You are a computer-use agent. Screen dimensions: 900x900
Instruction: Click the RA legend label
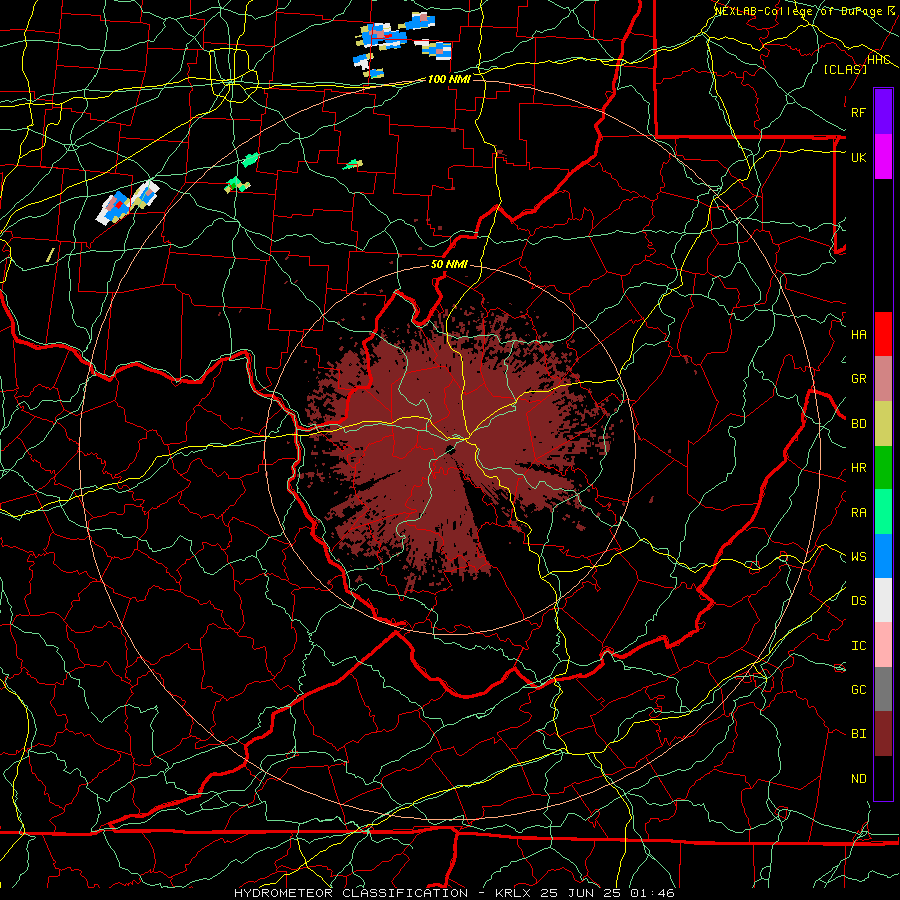[858, 513]
